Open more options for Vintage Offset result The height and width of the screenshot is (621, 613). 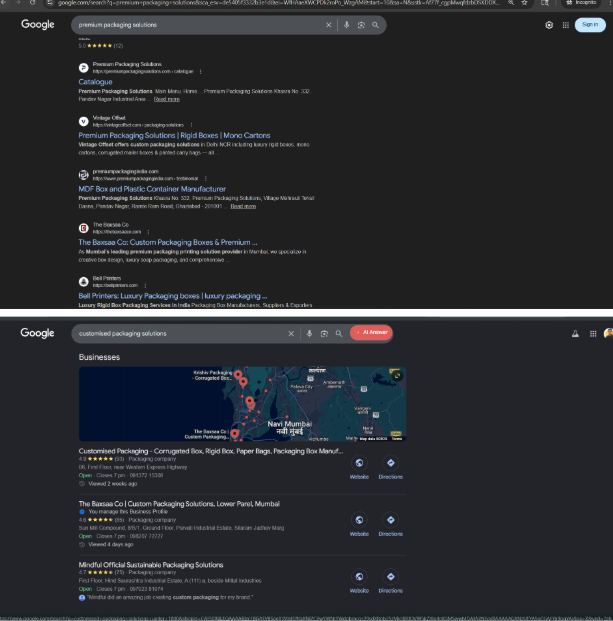pos(191,125)
